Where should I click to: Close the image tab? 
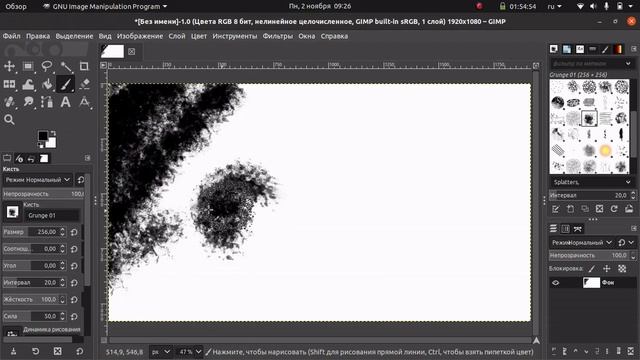pyautogui.click(x=131, y=51)
